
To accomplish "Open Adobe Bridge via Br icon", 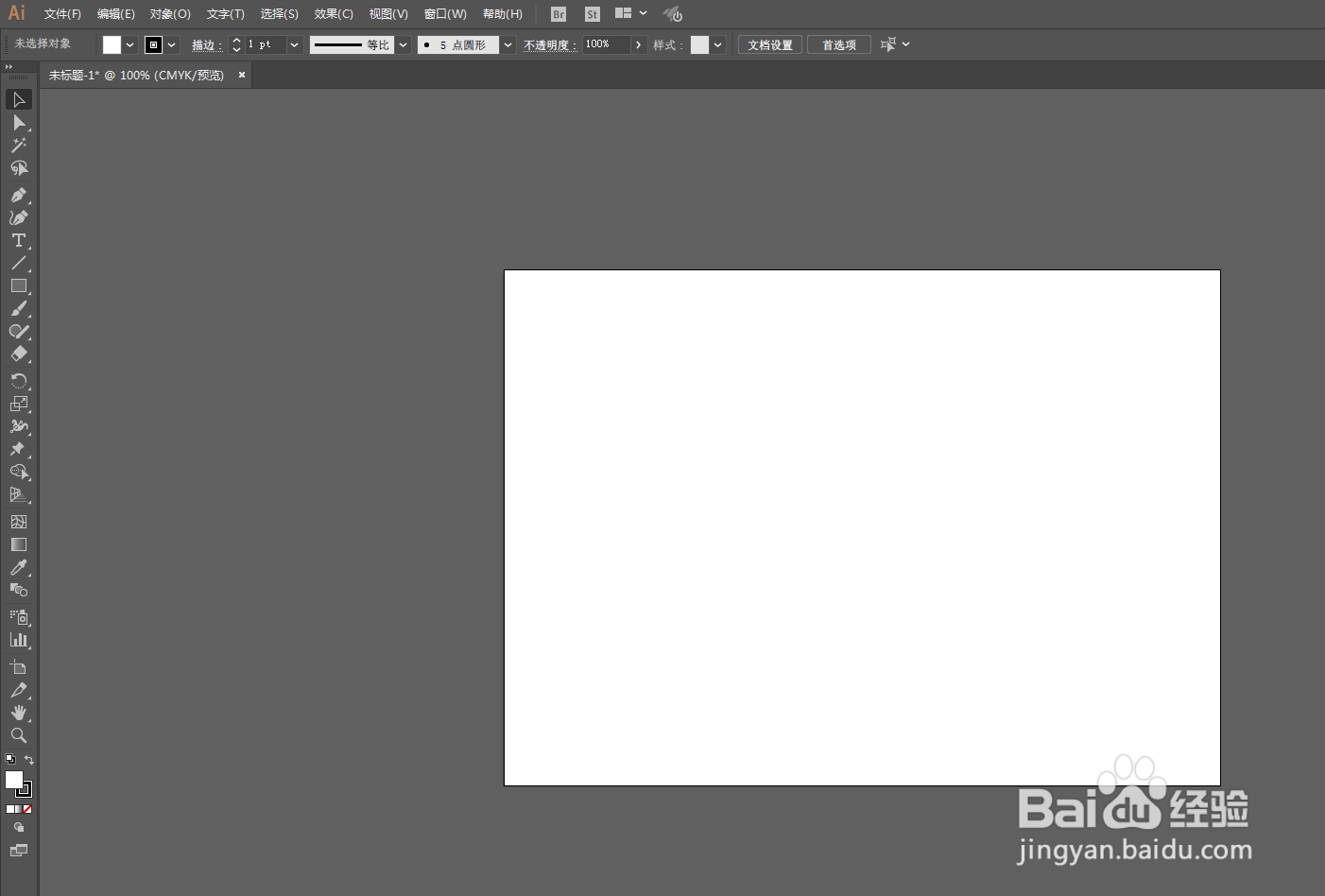I will (559, 14).
